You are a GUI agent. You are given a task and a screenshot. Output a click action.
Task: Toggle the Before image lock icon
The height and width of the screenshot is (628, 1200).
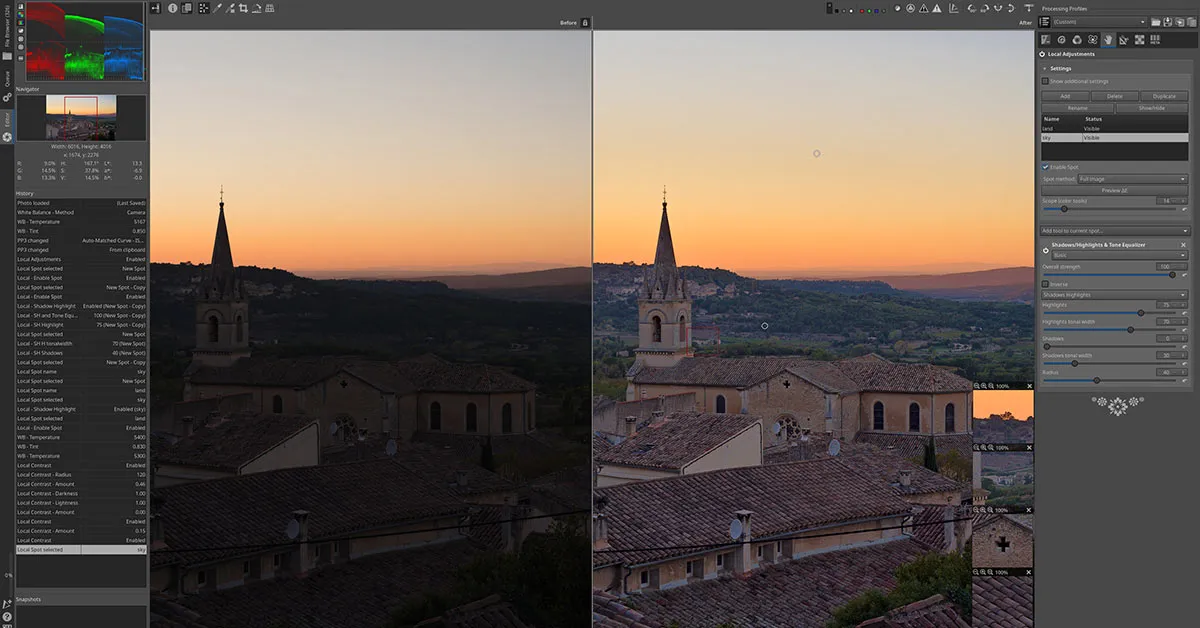[x=586, y=22]
